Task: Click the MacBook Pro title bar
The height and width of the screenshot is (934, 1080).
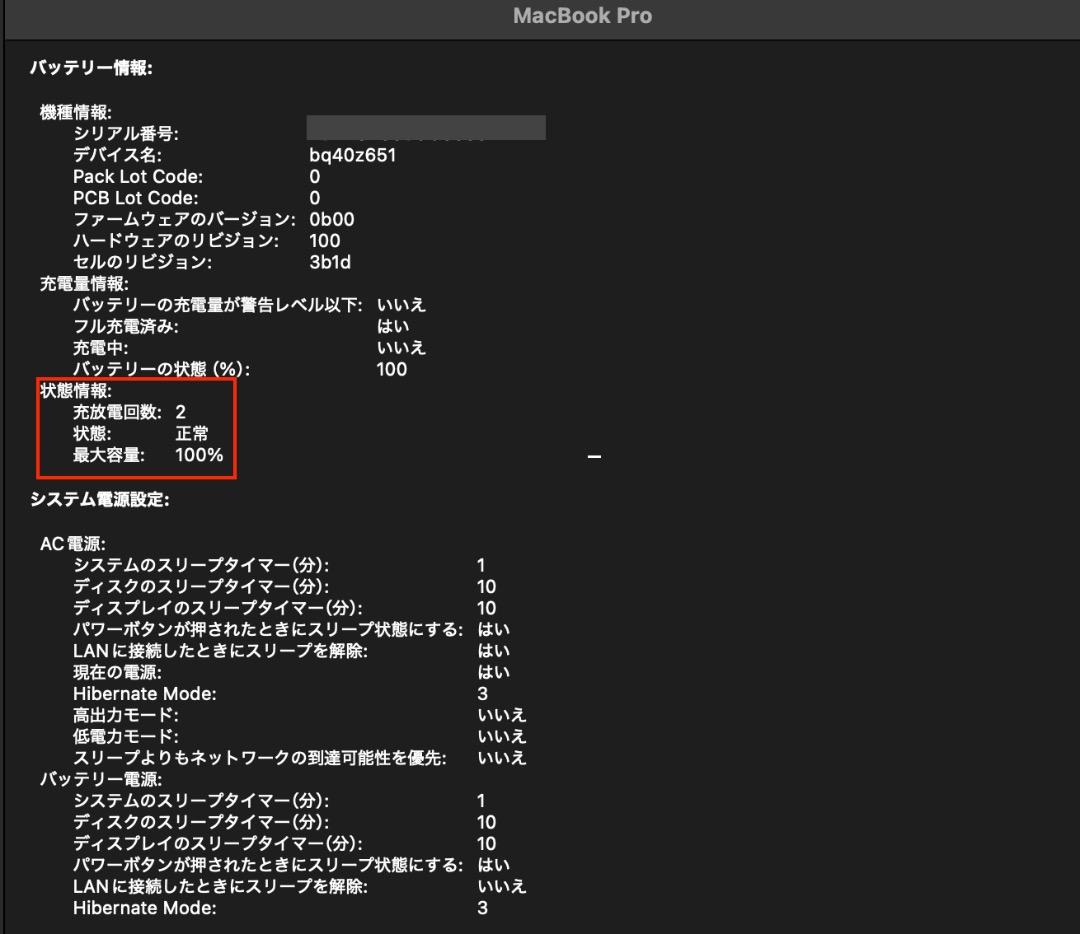Action: click(x=580, y=15)
